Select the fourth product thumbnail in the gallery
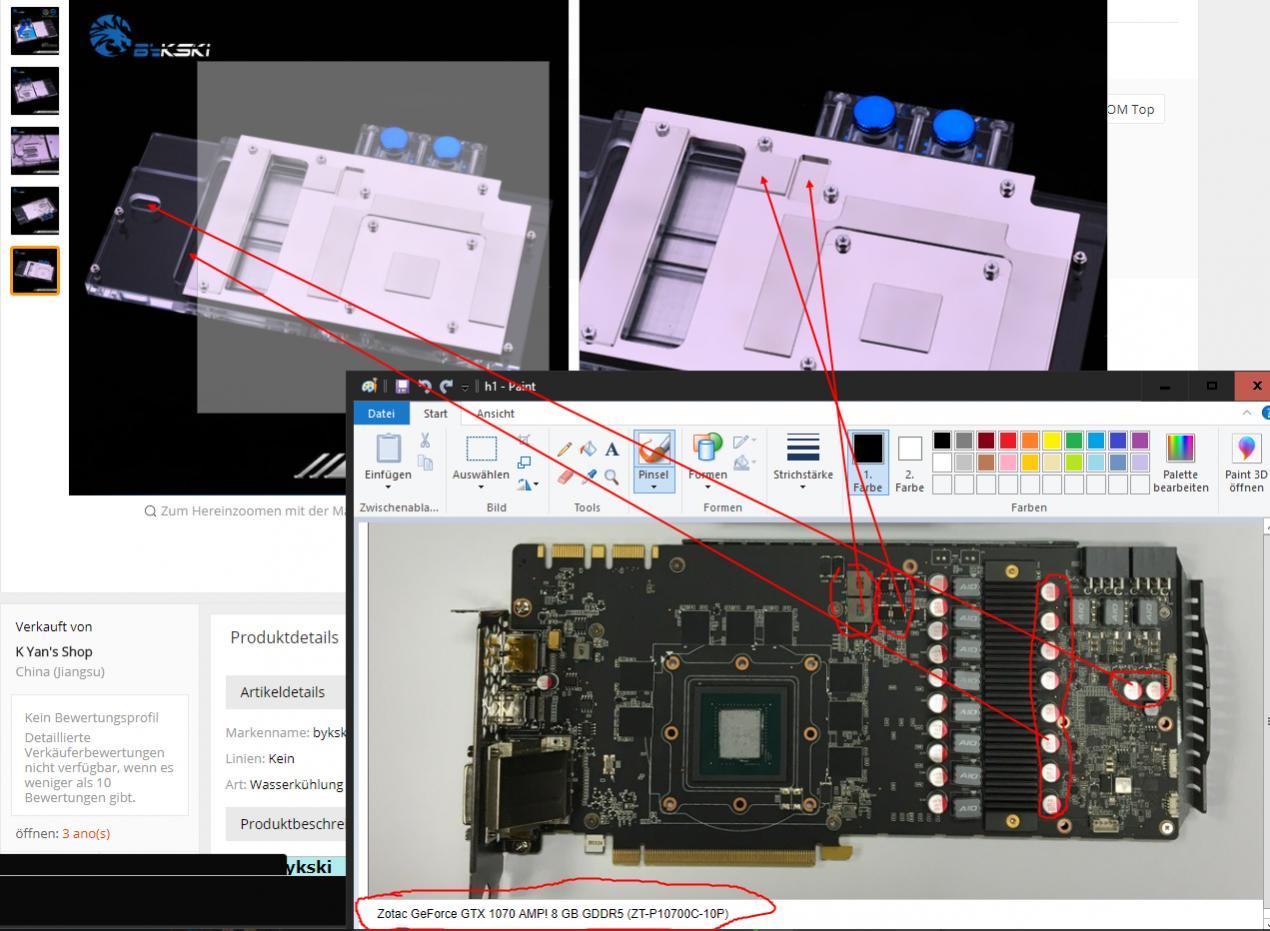Viewport: 1270px width, 931px height. 35,211
